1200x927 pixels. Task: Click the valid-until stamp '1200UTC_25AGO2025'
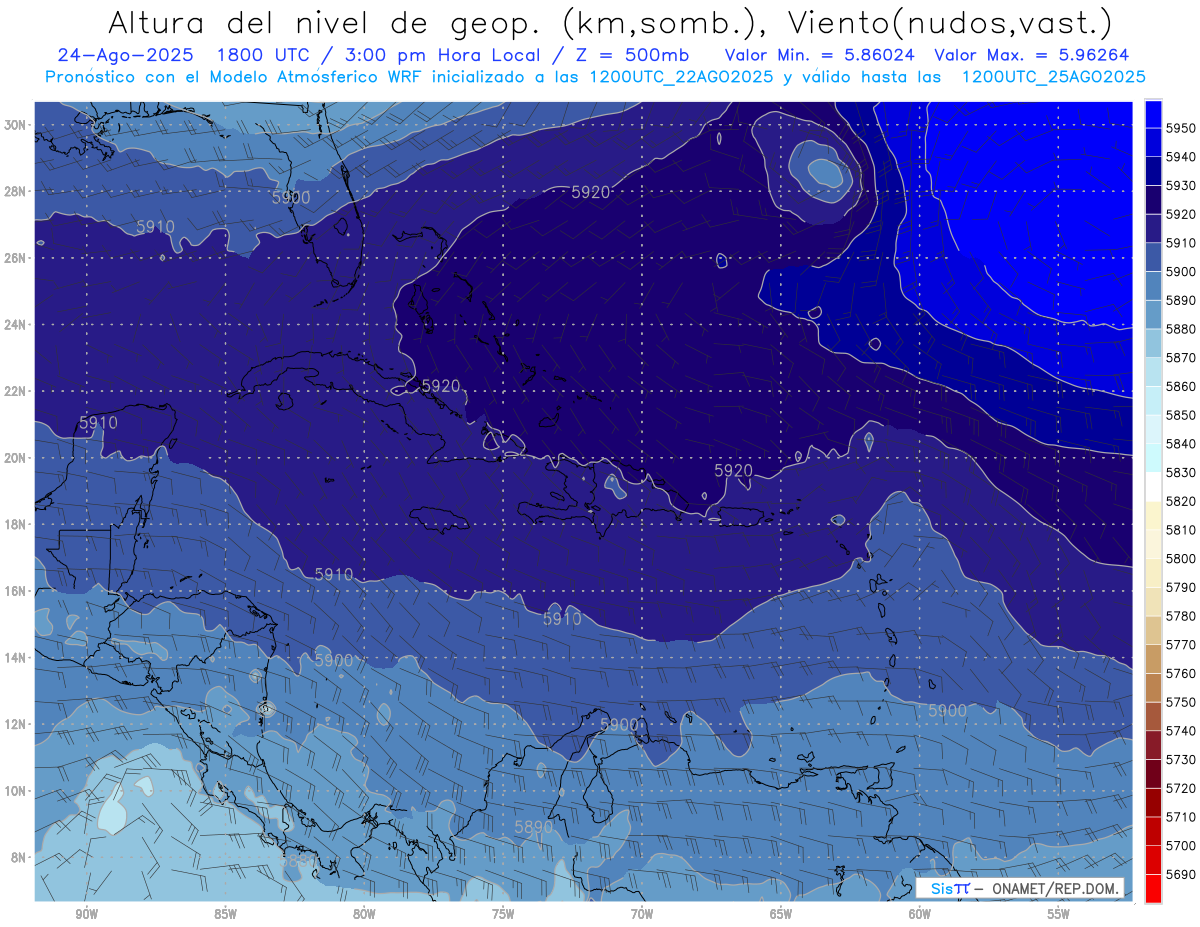pos(1053,76)
